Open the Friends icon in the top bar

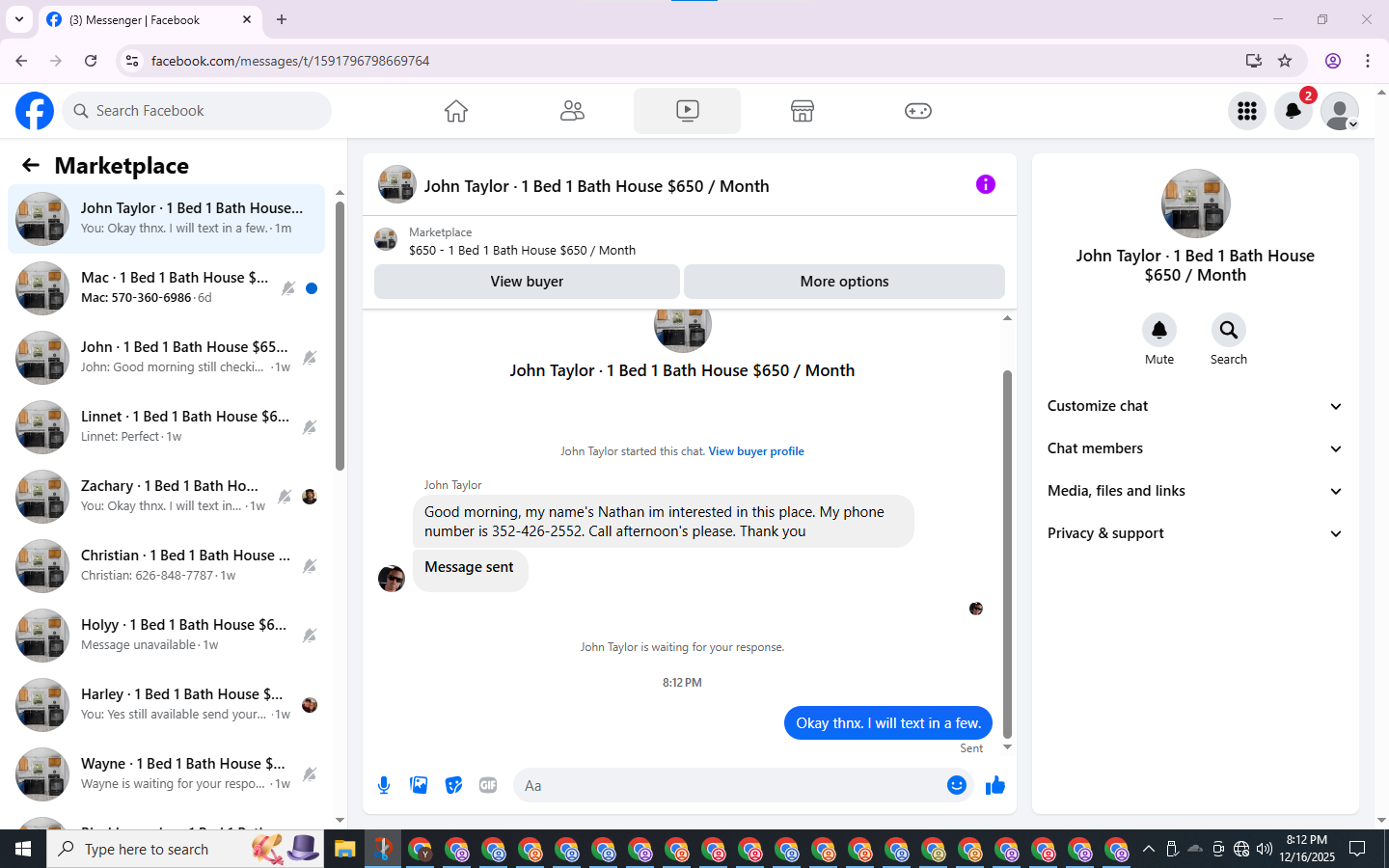[x=572, y=111]
